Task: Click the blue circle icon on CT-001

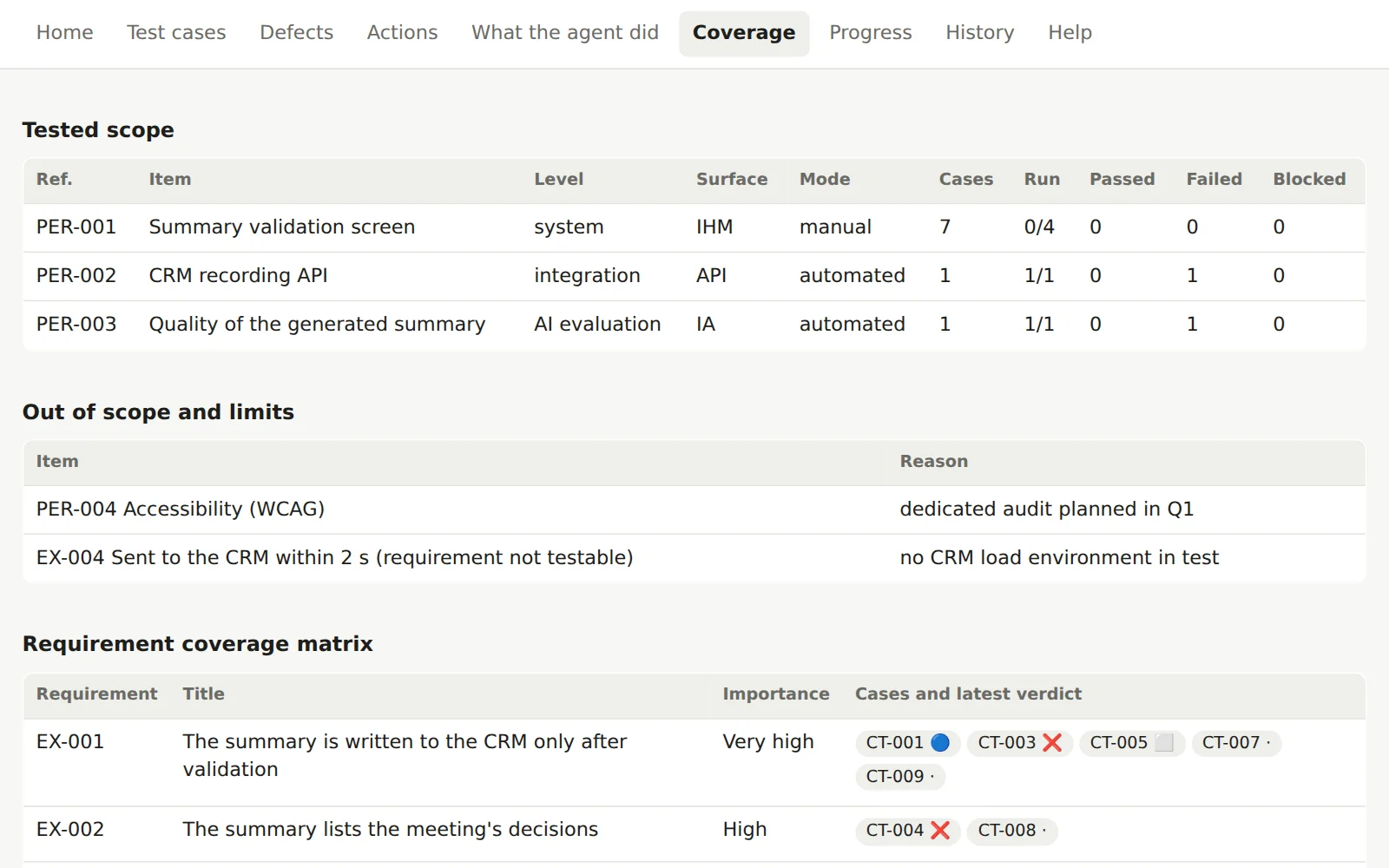Action: click(x=940, y=743)
